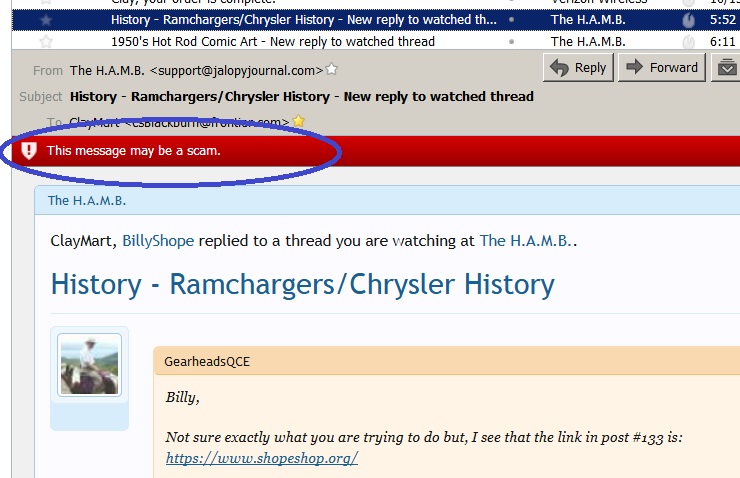The width and height of the screenshot is (740, 478).
Task: Click junk flame icon on Ramchargers message row
Action: (x=689, y=20)
